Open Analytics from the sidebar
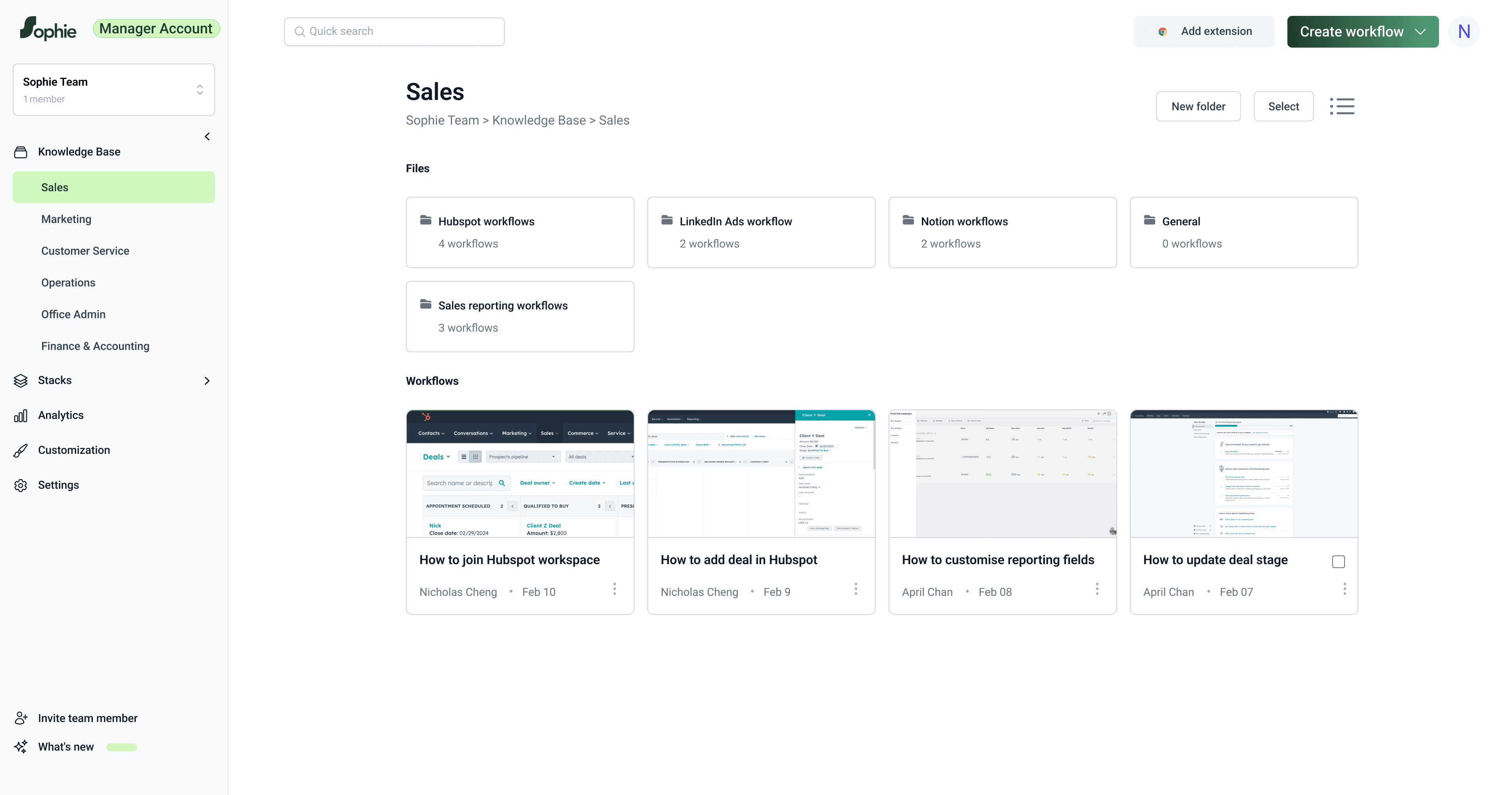1512x795 pixels. (x=61, y=415)
